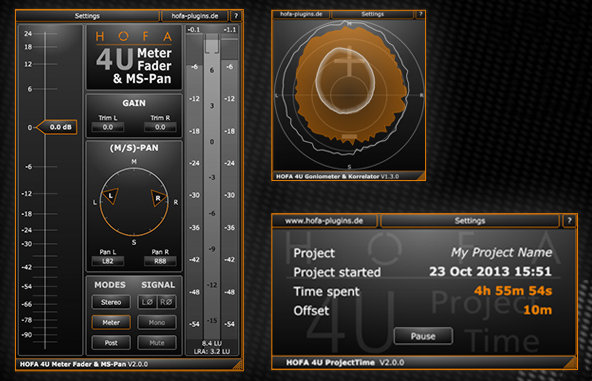Click the 0.0 dB fader handle
The image size is (592, 381).
point(57,127)
